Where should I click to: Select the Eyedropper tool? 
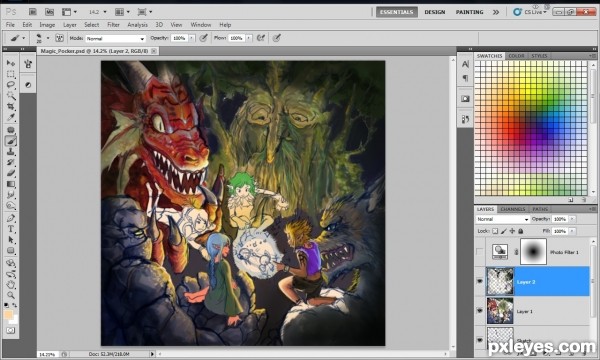pos(11,117)
